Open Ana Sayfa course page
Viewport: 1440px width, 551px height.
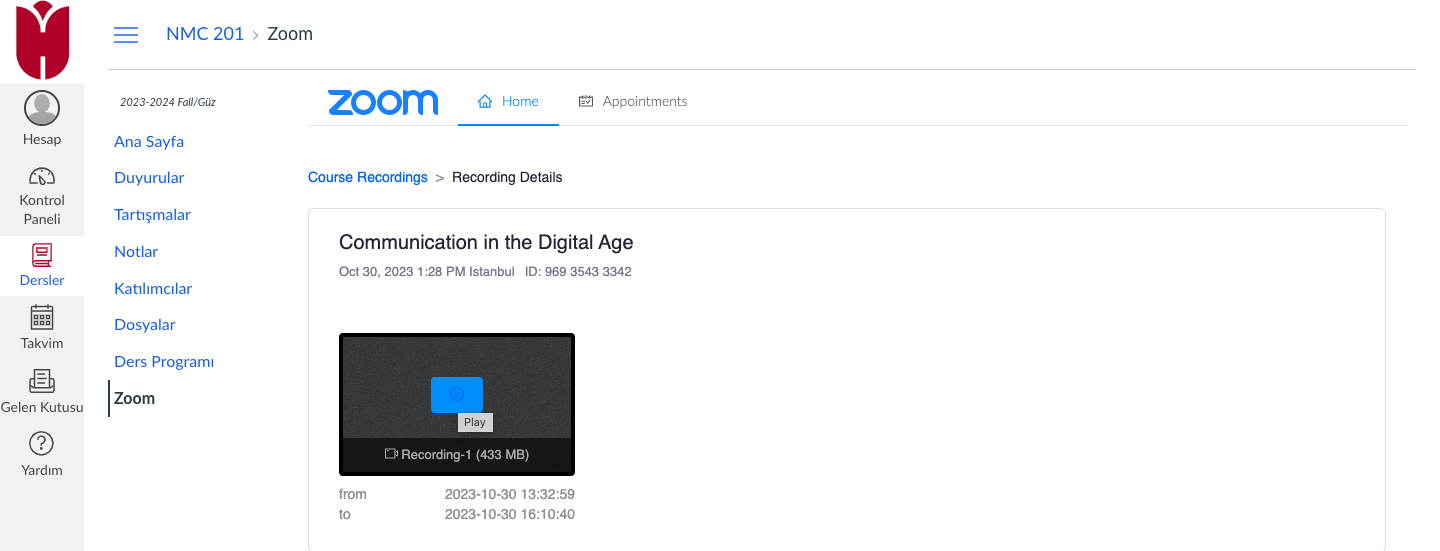pos(149,141)
